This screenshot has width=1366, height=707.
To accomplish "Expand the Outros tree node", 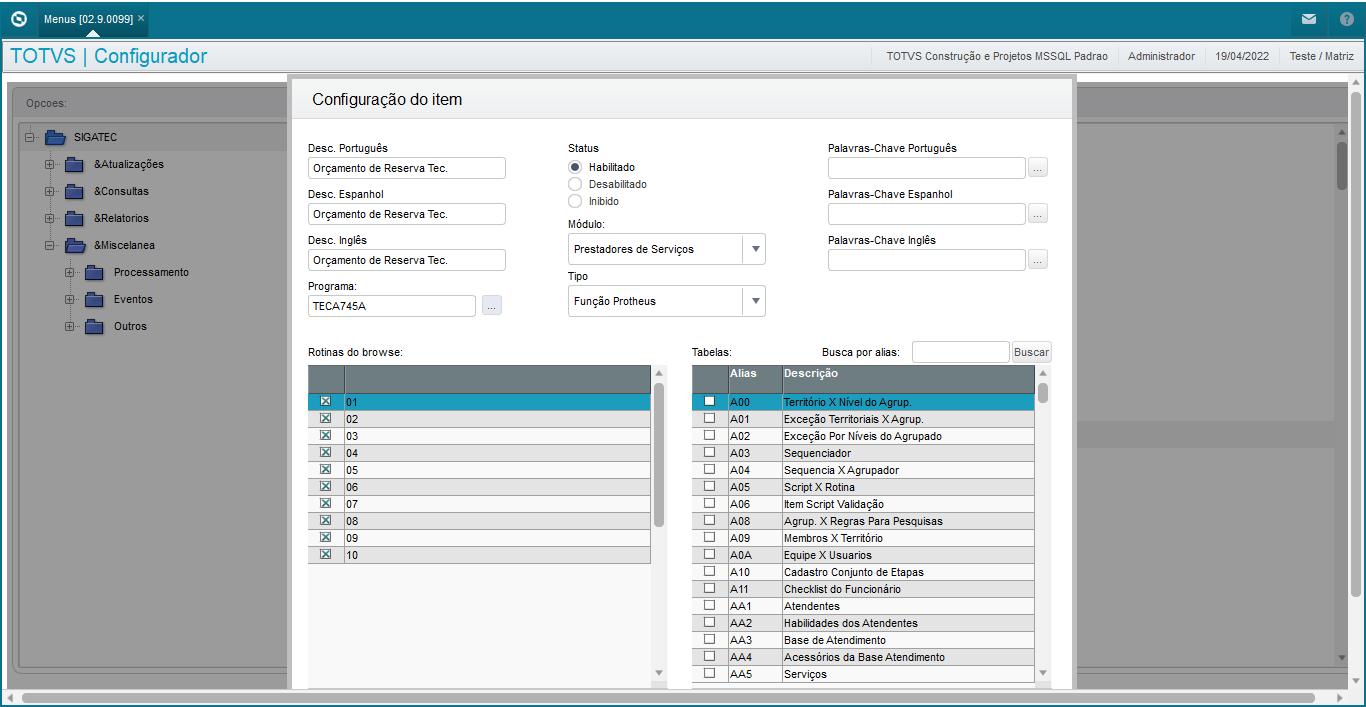I will point(69,326).
